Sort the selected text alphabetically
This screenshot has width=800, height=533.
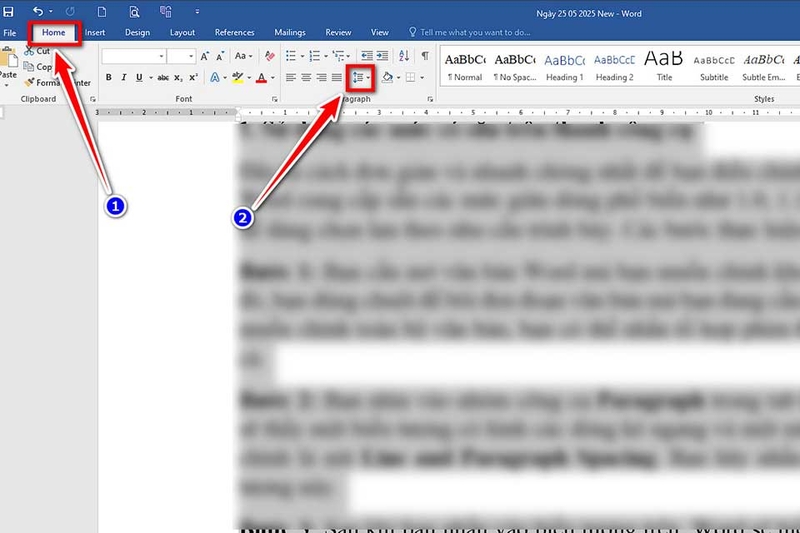pyautogui.click(x=404, y=56)
